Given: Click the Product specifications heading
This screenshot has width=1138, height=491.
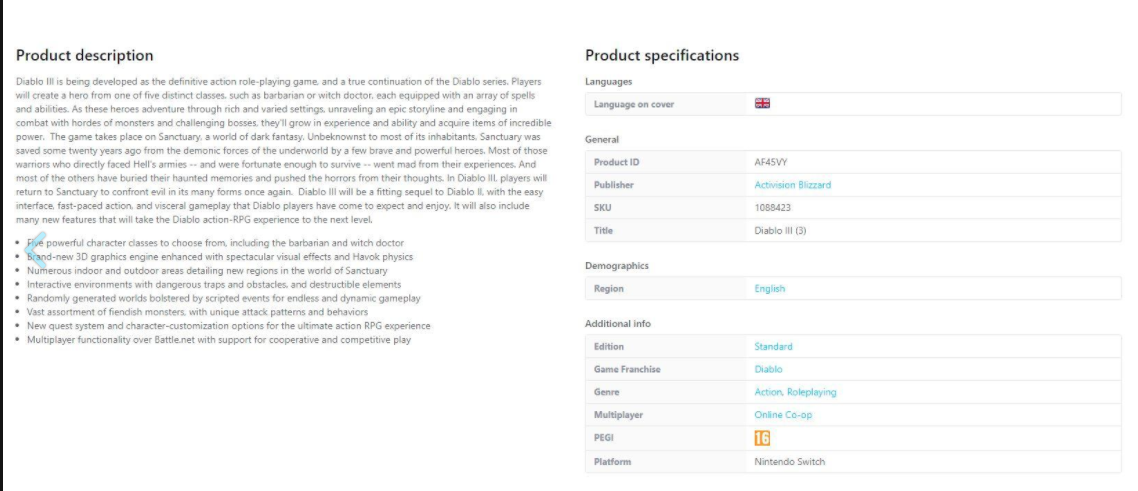Looking at the screenshot, I should [x=661, y=56].
